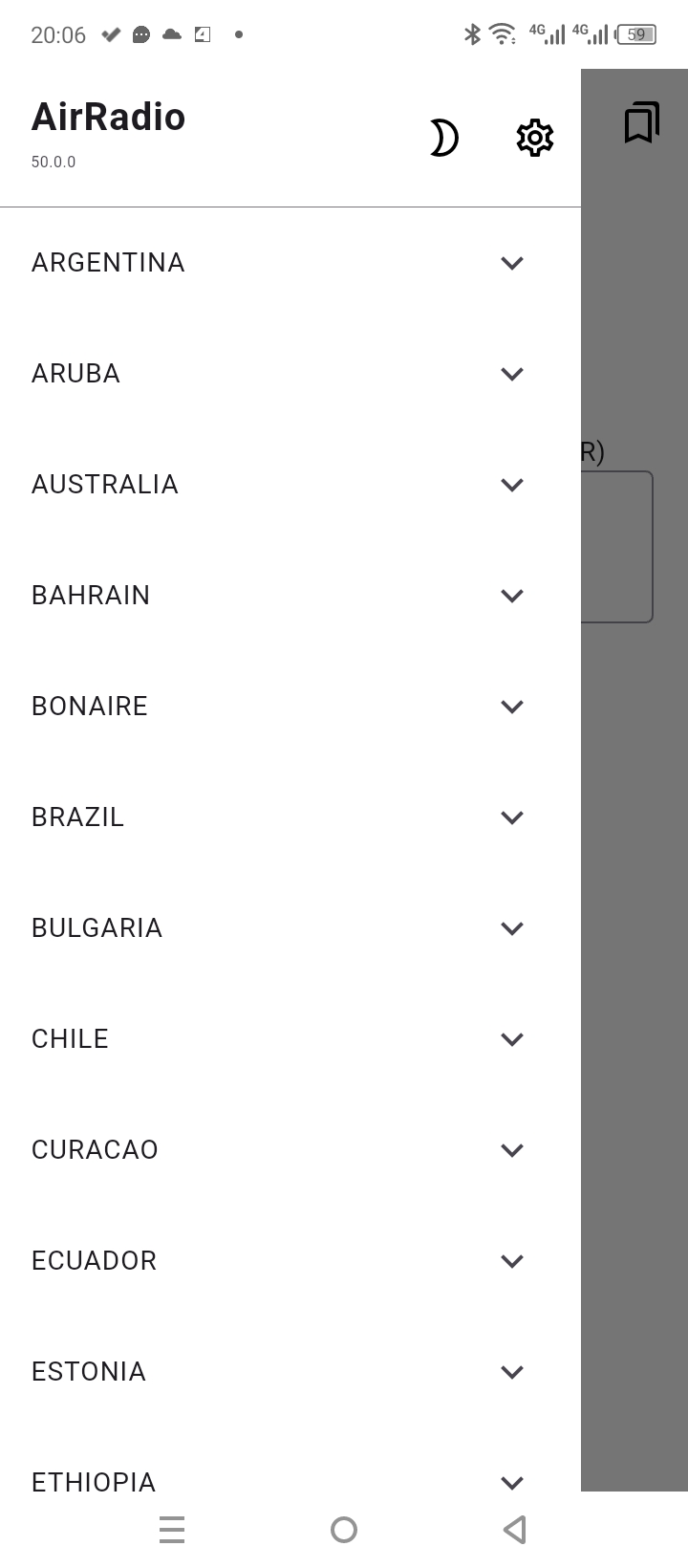Click the BAHRAIN chevron icon
Image resolution: width=688 pixels, height=1568 pixels.
click(512, 596)
